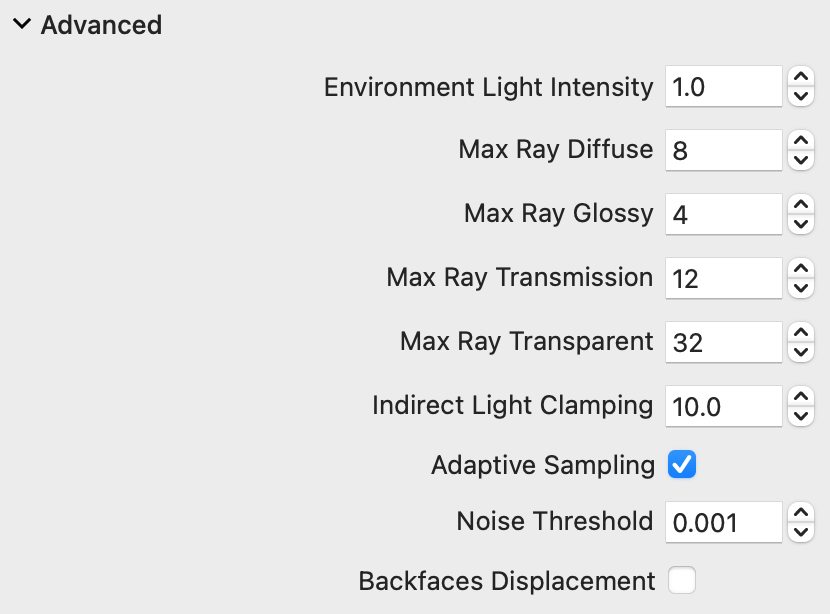Decrease Max Ray Transparent stepper down
Viewport: 830px width, 614px height.
click(x=800, y=352)
